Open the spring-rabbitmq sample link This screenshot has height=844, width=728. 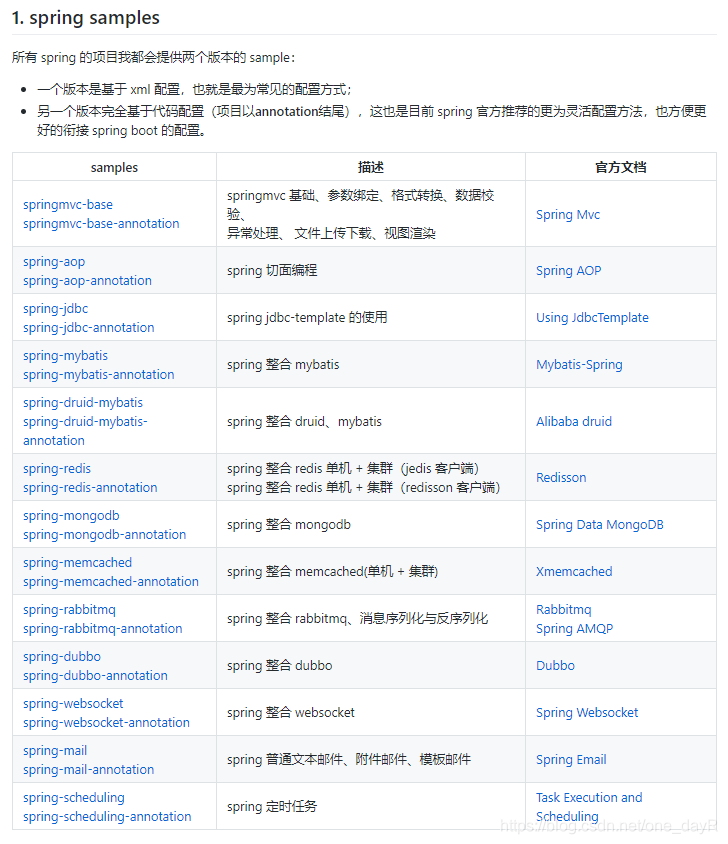coord(69,609)
